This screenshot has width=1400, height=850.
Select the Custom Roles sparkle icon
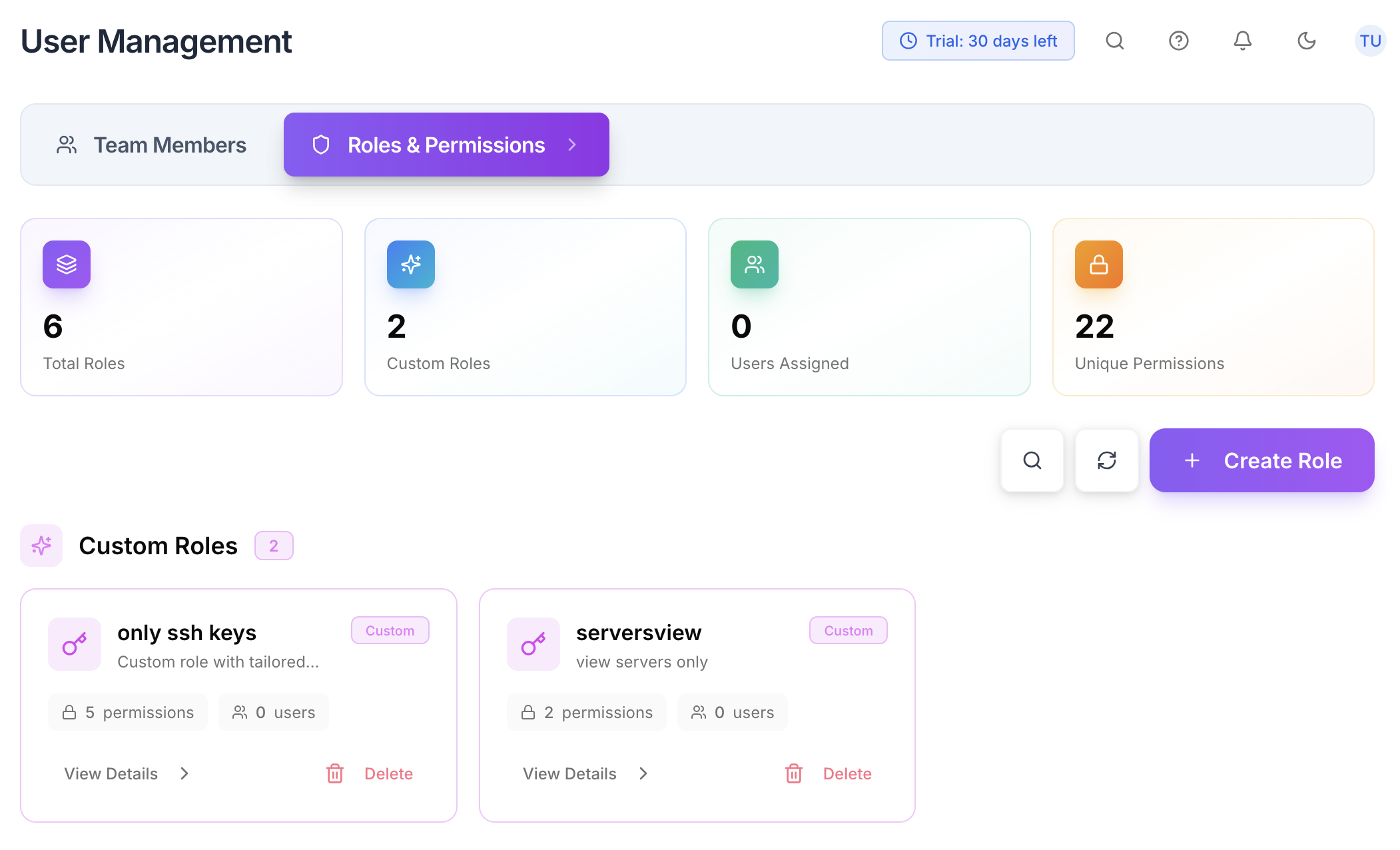410,264
